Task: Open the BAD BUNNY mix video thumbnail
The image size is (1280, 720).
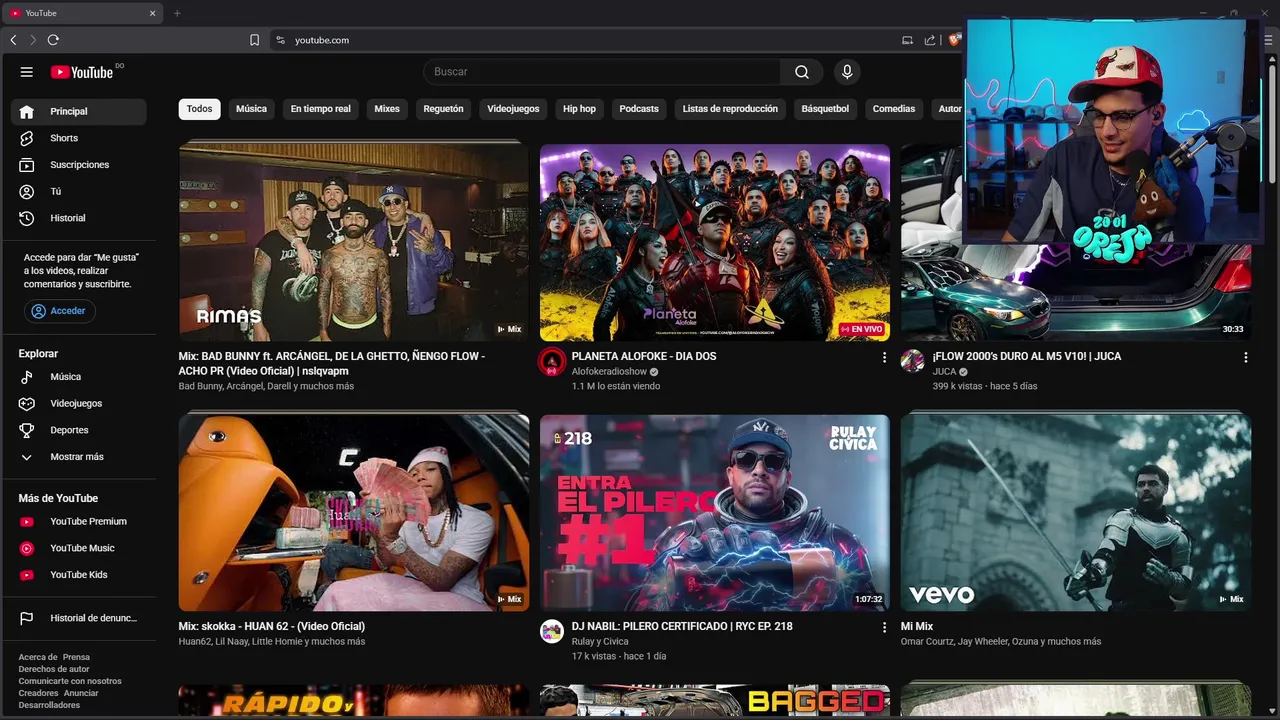Action: (354, 242)
